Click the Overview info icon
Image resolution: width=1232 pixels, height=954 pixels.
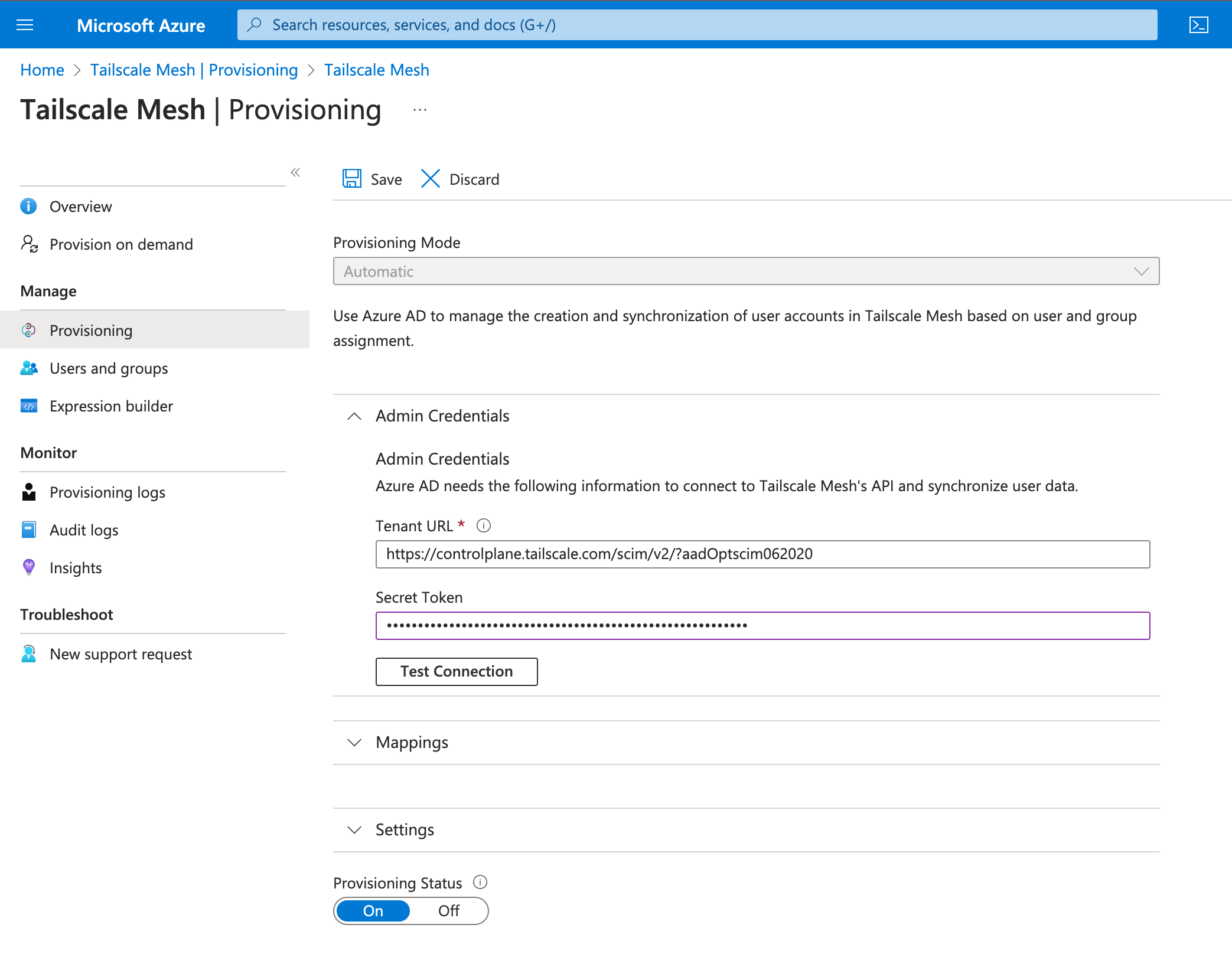[28, 207]
